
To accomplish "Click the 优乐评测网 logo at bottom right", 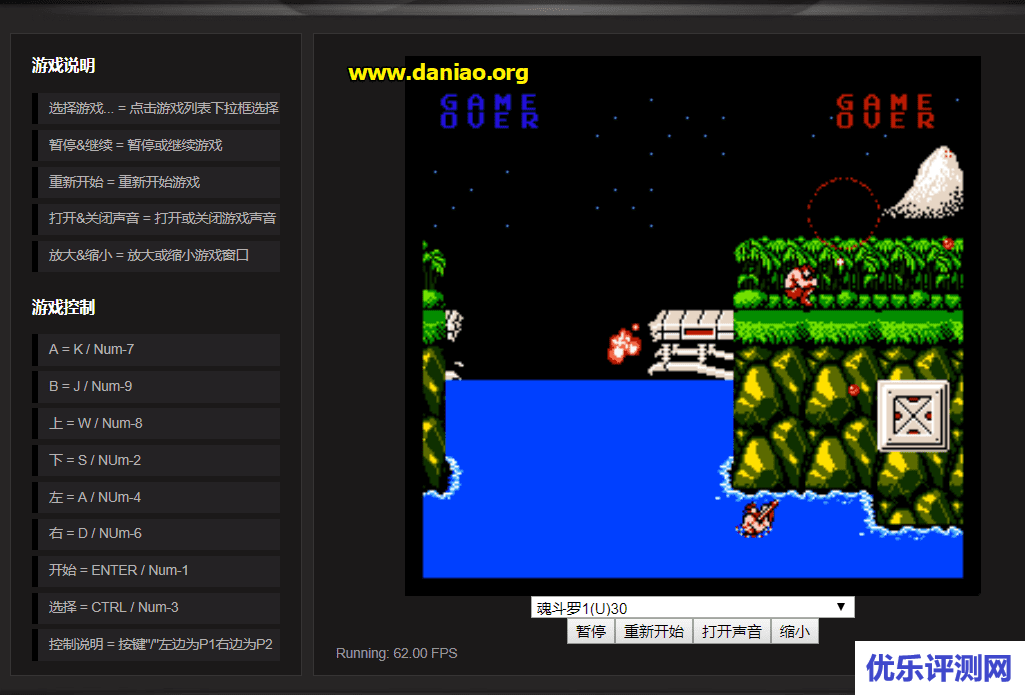I will [939, 667].
